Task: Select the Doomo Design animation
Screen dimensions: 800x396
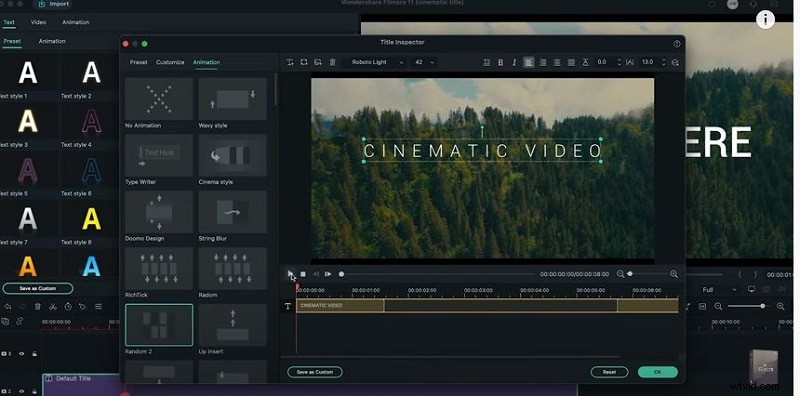Action: (159, 212)
